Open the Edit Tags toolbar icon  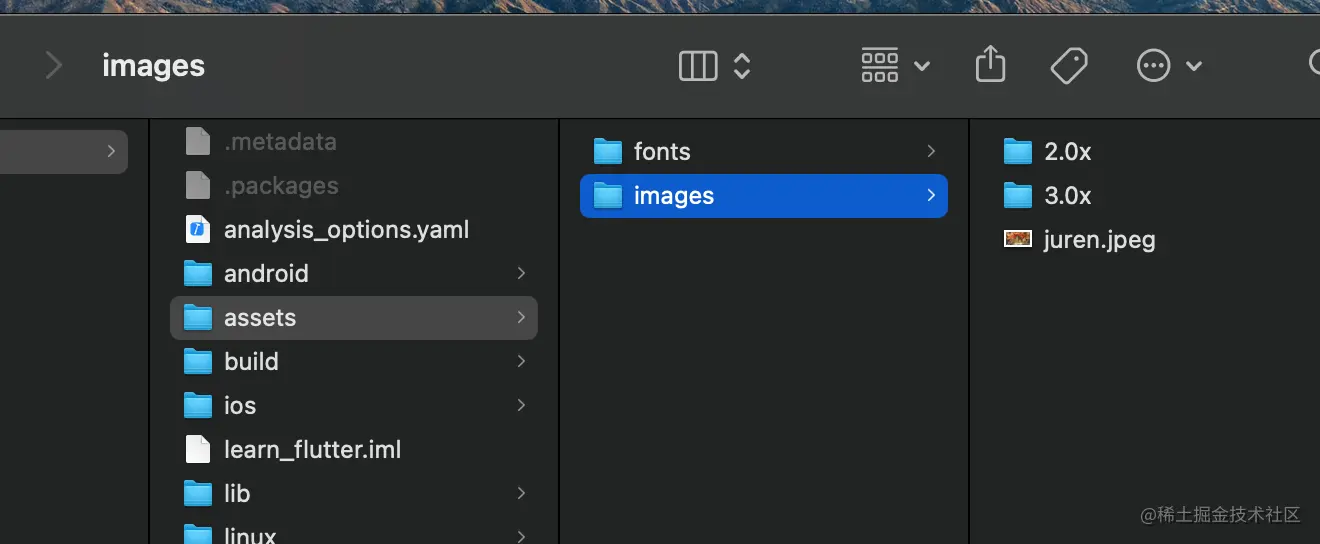[1069, 66]
